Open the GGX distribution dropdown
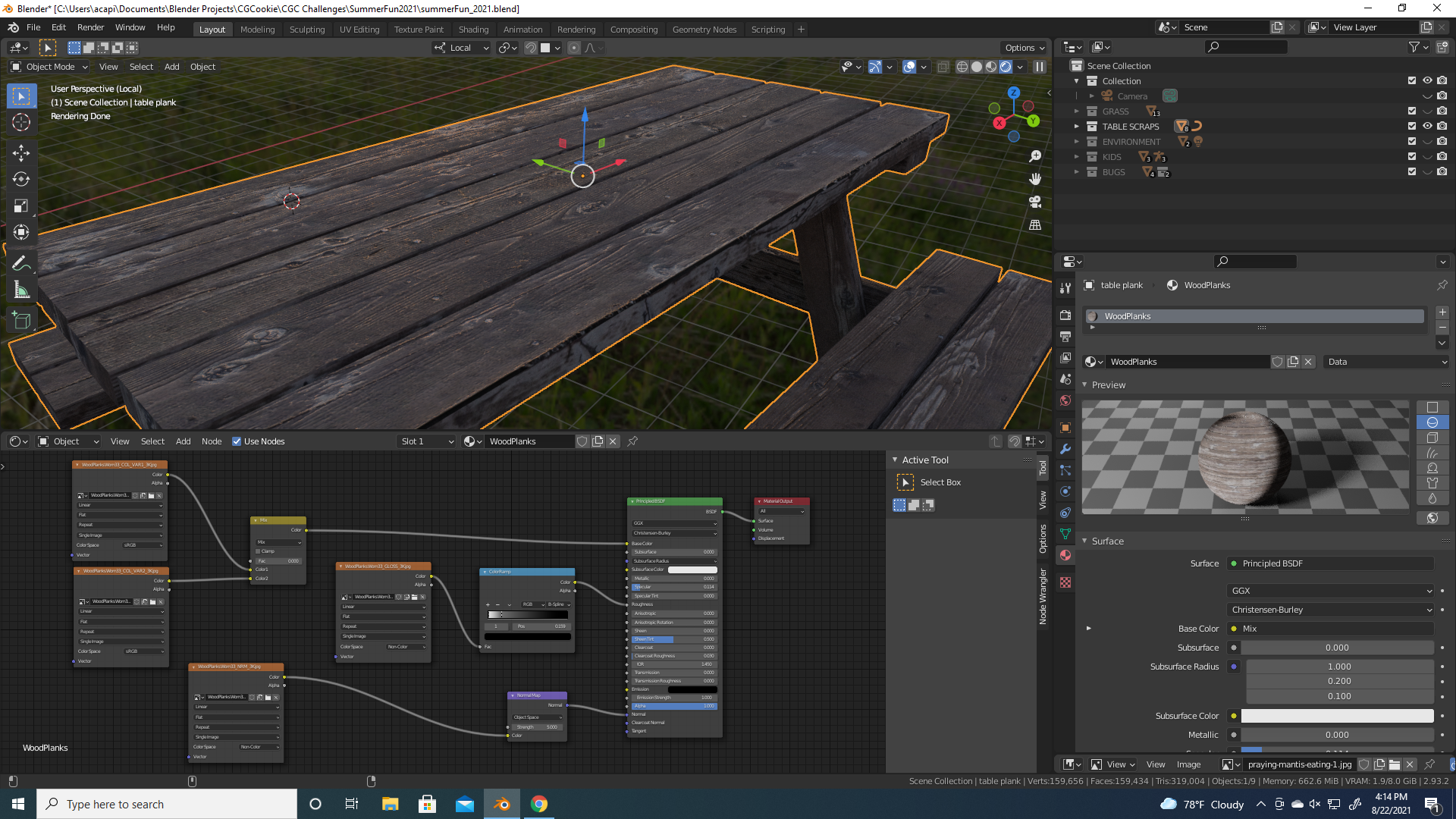Image resolution: width=1456 pixels, height=819 pixels. point(1331,591)
